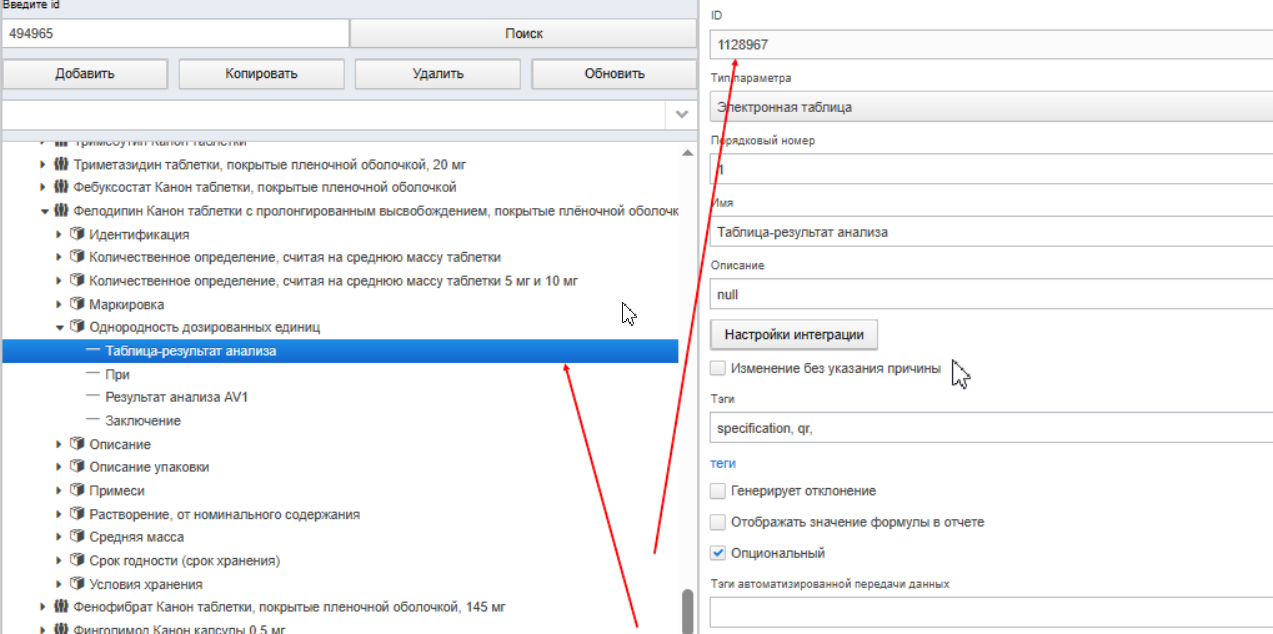This screenshot has width=1273, height=634.
Task: Open the filter combo box arrow above the tree
Action: click(x=683, y=114)
